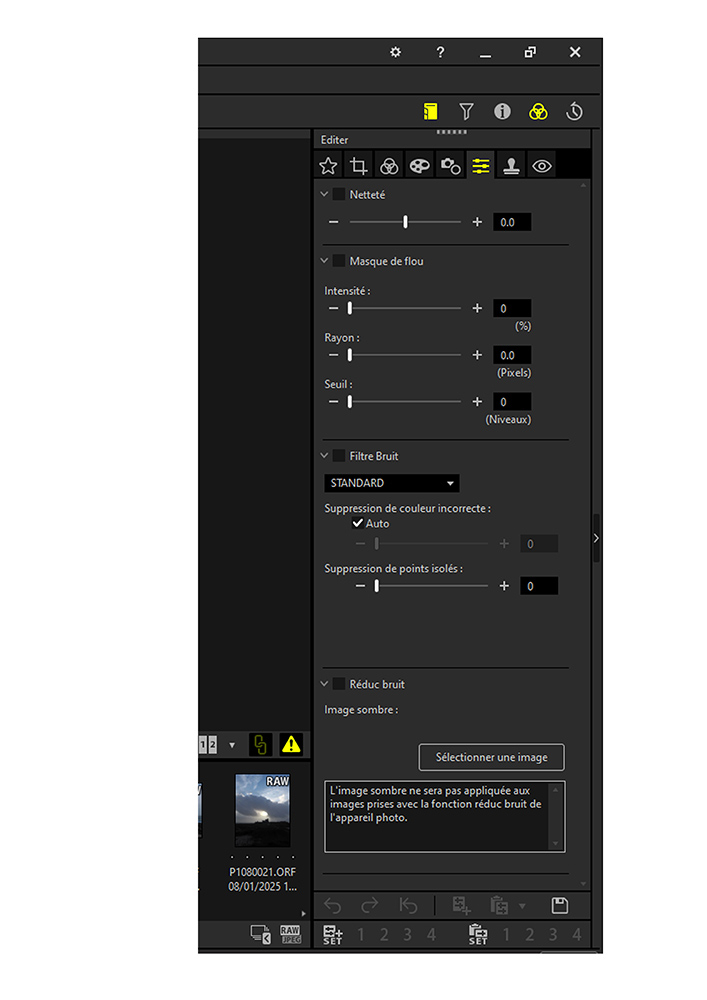The width and height of the screenshot is (707, 1000).
Task: Click the redo arrow icon
Action: coord(370,906)
